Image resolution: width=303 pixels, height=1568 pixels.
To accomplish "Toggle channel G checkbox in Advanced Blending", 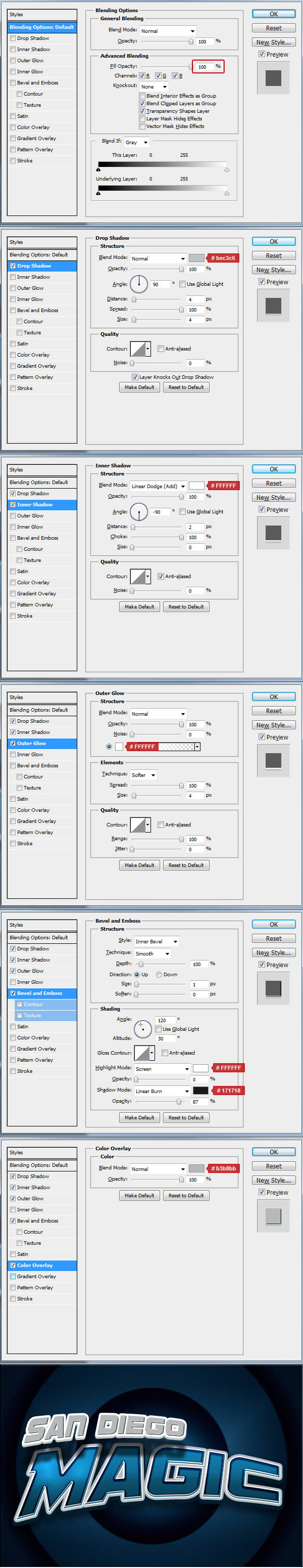I will coord(158,76).
